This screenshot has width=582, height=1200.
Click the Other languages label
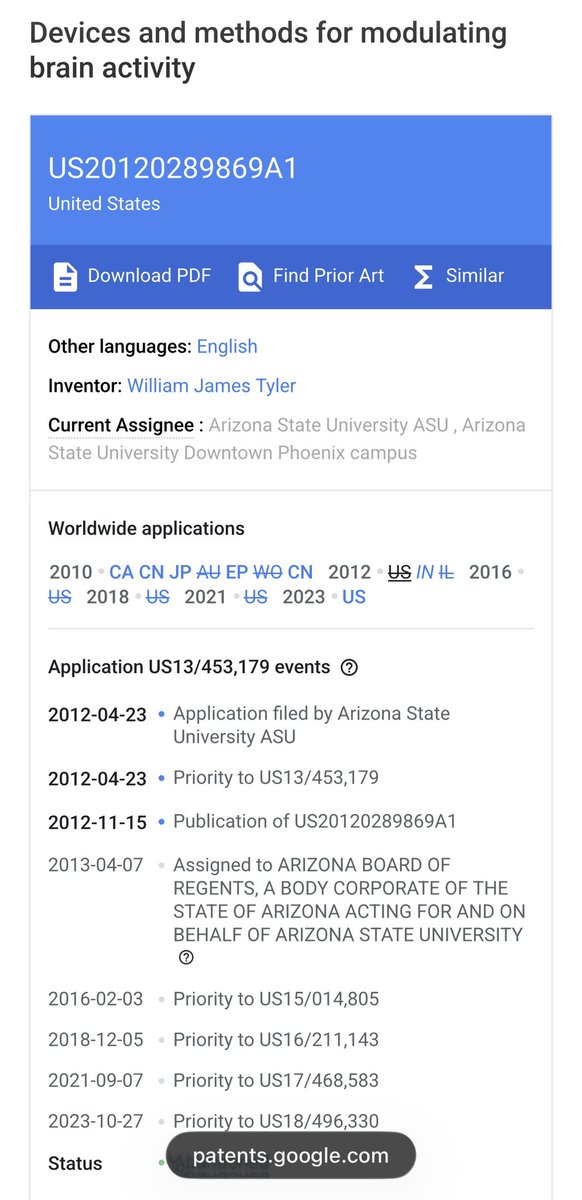(120, 347)
